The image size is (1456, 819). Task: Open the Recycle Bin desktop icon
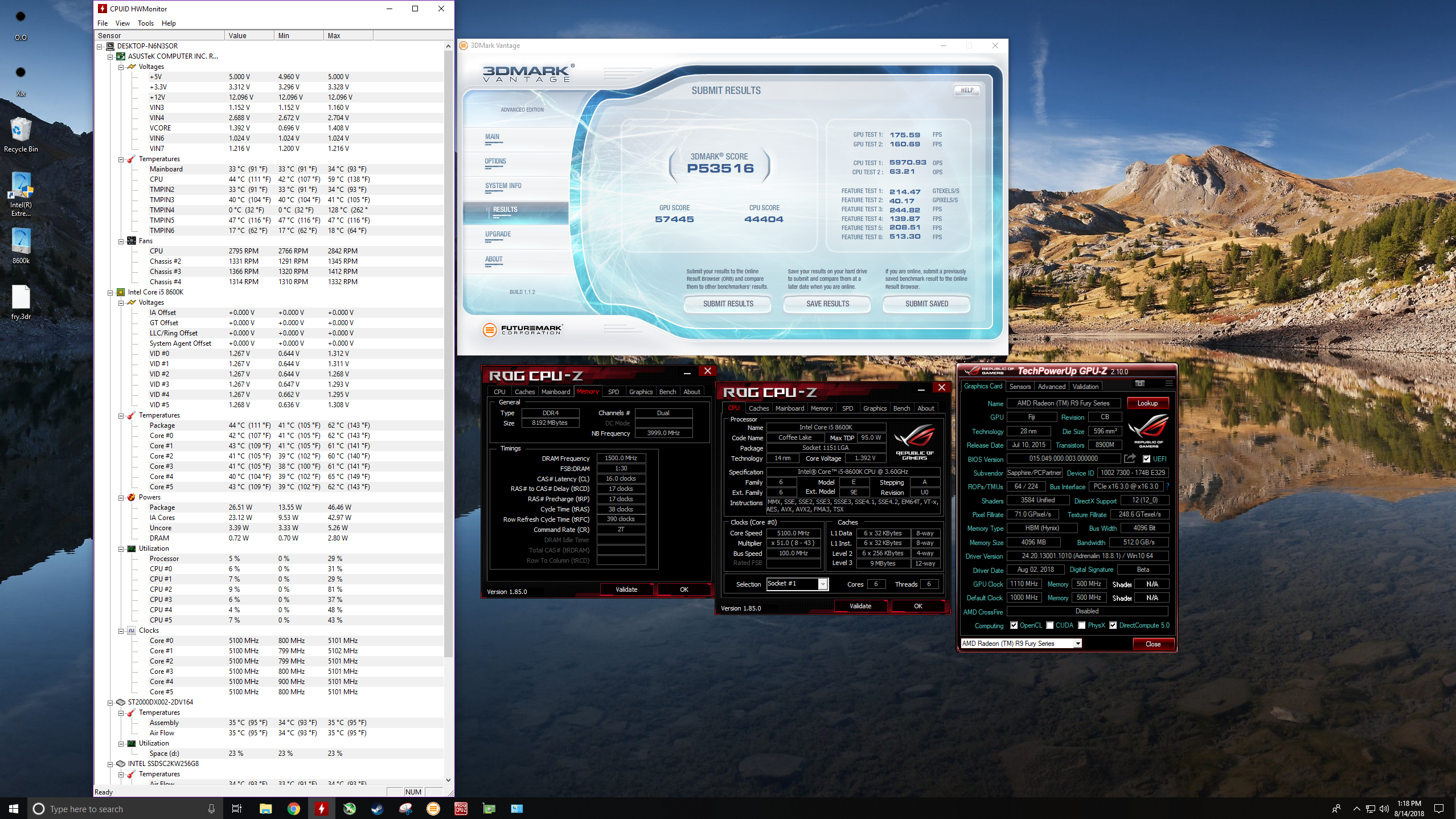pos(21,135)
